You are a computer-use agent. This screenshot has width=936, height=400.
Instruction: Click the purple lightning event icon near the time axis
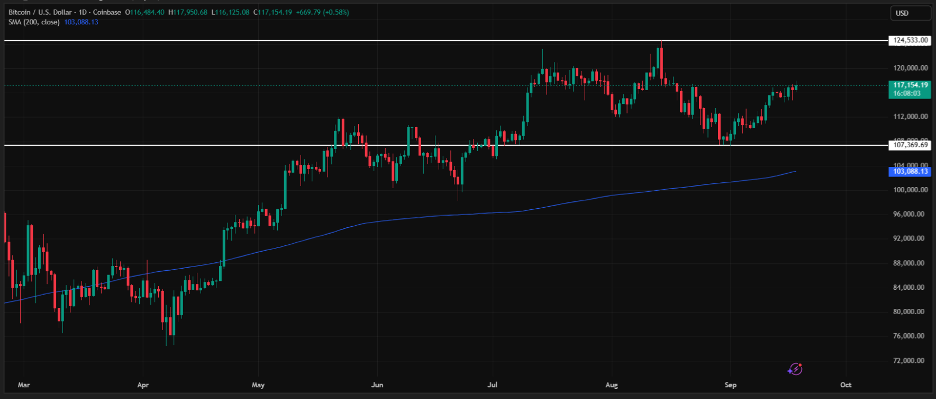tap(795, 369)
